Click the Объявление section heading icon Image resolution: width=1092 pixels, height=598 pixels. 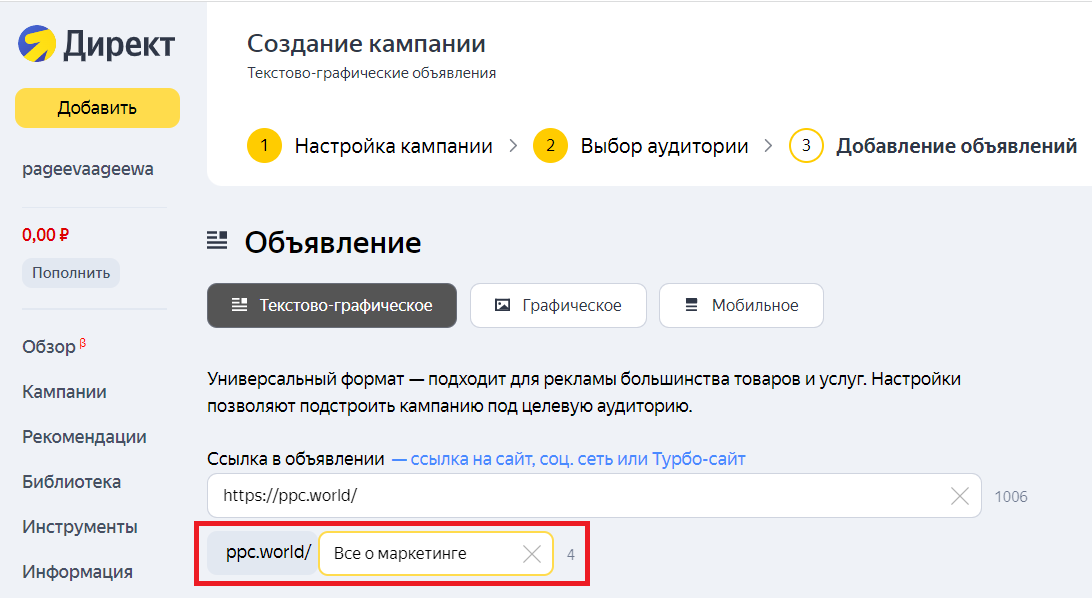pos(217,241)
